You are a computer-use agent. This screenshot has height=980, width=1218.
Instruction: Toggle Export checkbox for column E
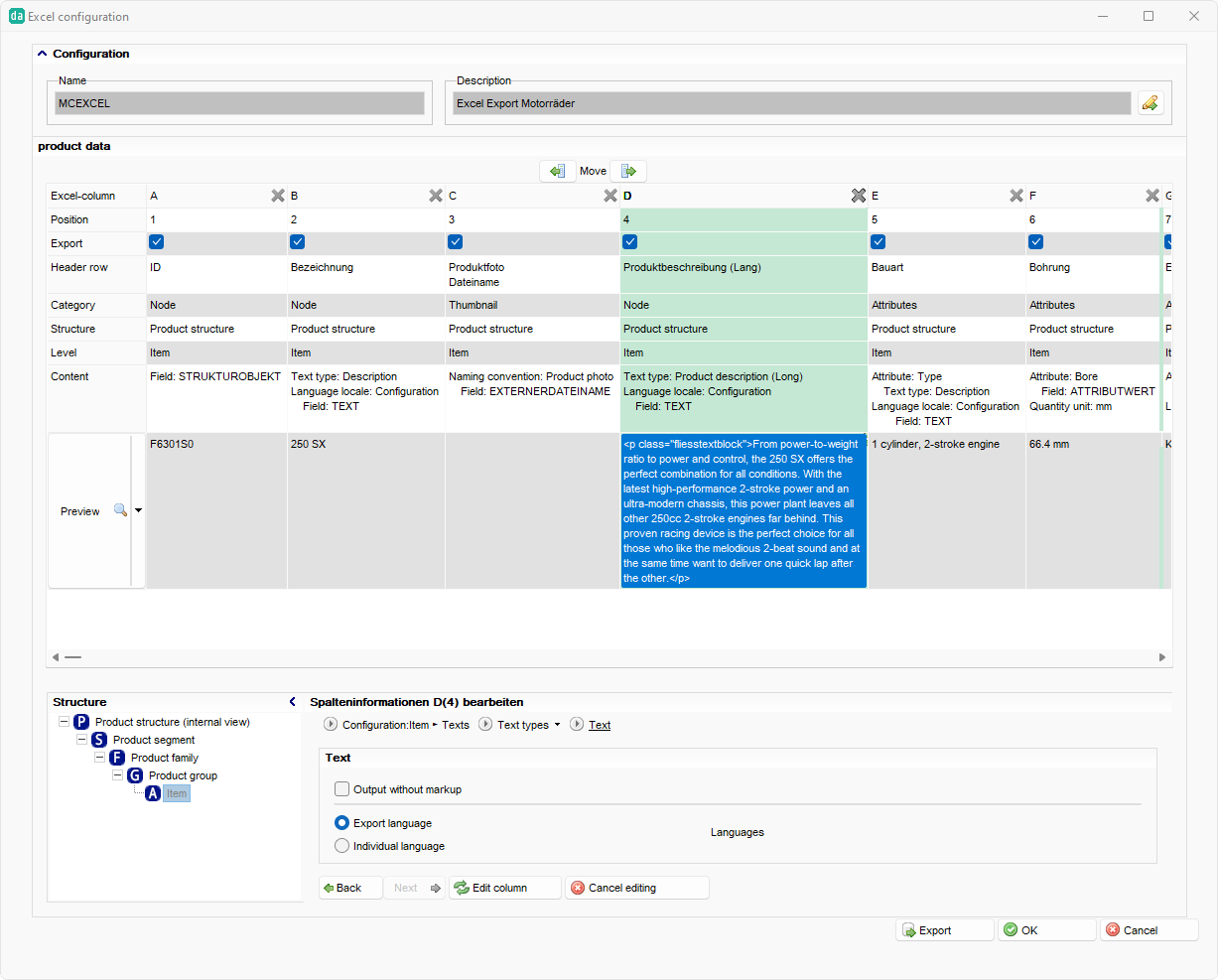(x=879, y=241)
